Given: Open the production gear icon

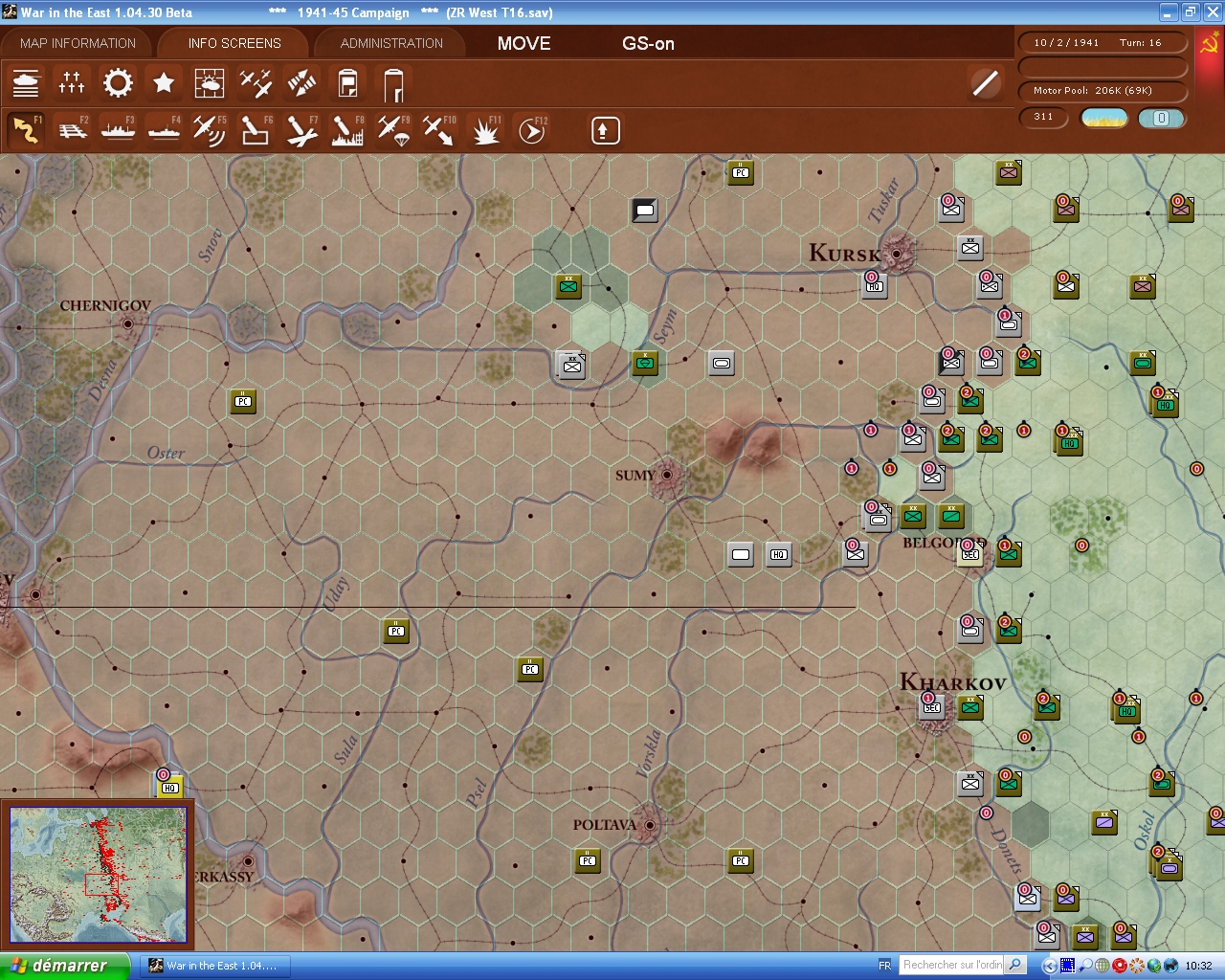Looking at the screenshot, I should 118,84.
